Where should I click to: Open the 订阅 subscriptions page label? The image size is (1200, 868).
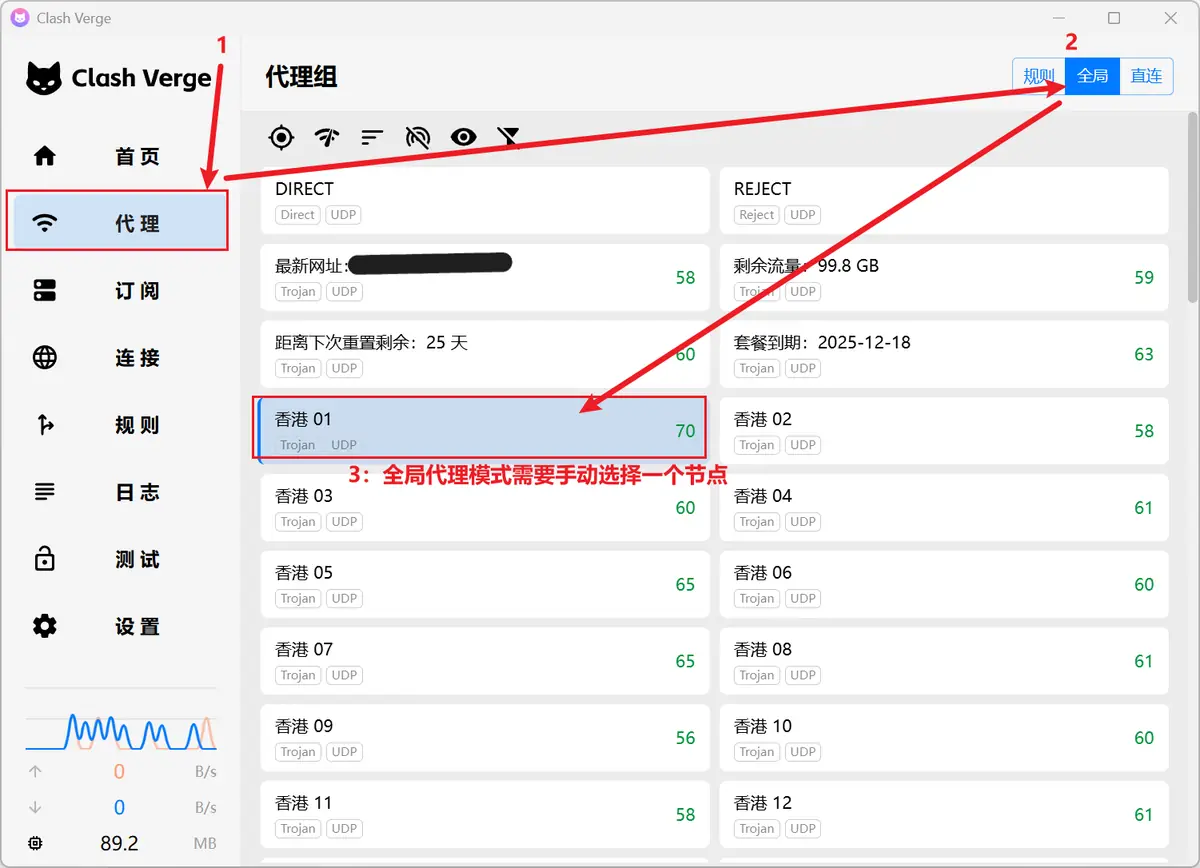(137, 291)
